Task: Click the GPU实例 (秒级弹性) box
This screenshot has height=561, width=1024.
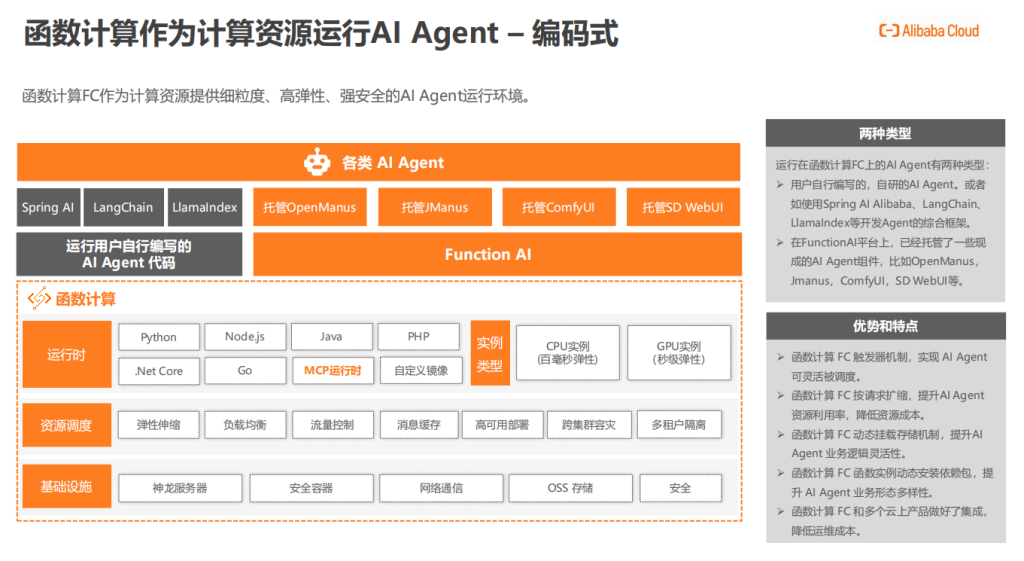Action: [679, 353]
